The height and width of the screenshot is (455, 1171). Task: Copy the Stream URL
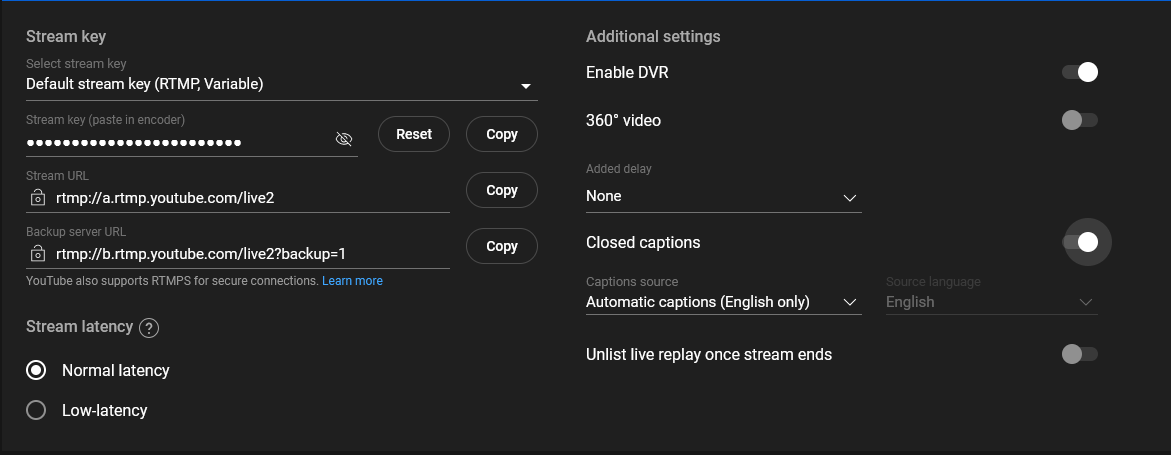502,190
